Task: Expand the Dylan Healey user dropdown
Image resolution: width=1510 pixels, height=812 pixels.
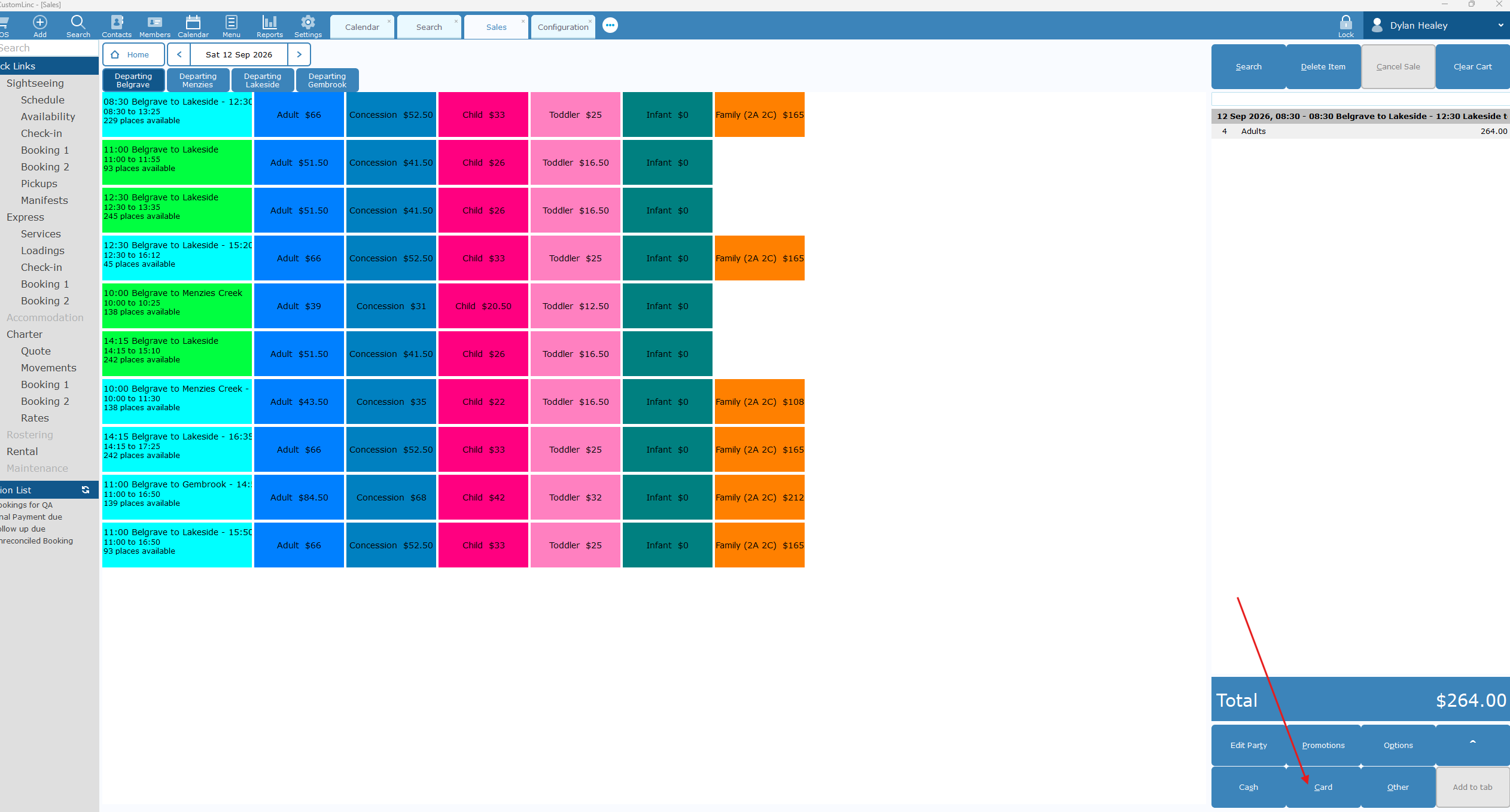Action: click(1500, 26)
